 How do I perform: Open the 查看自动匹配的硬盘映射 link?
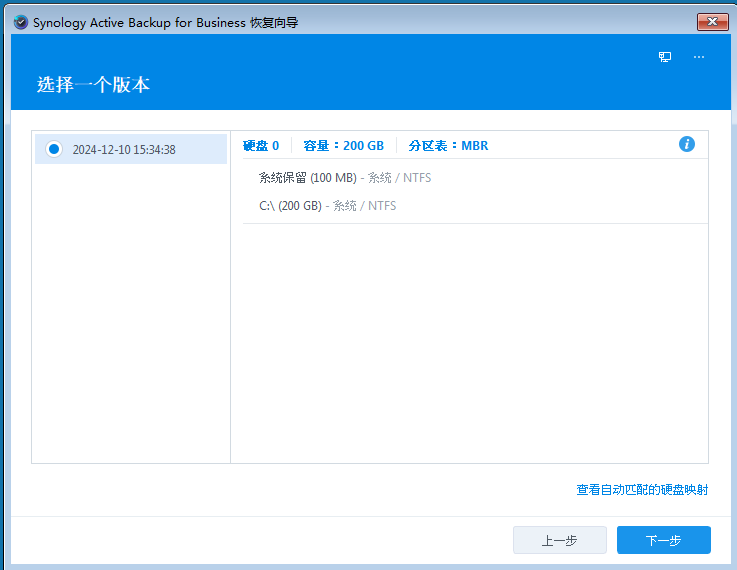pos(642,490)
